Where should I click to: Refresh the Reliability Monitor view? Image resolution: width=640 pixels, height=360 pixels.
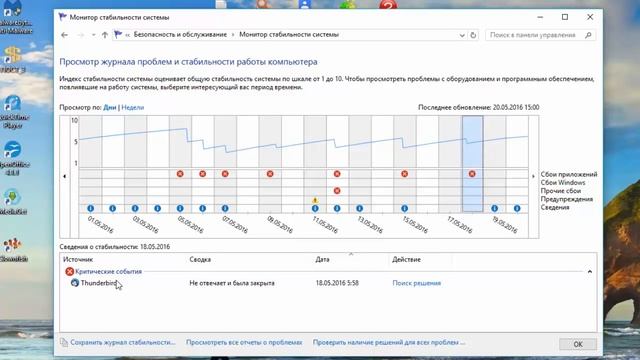click(473, 35)
